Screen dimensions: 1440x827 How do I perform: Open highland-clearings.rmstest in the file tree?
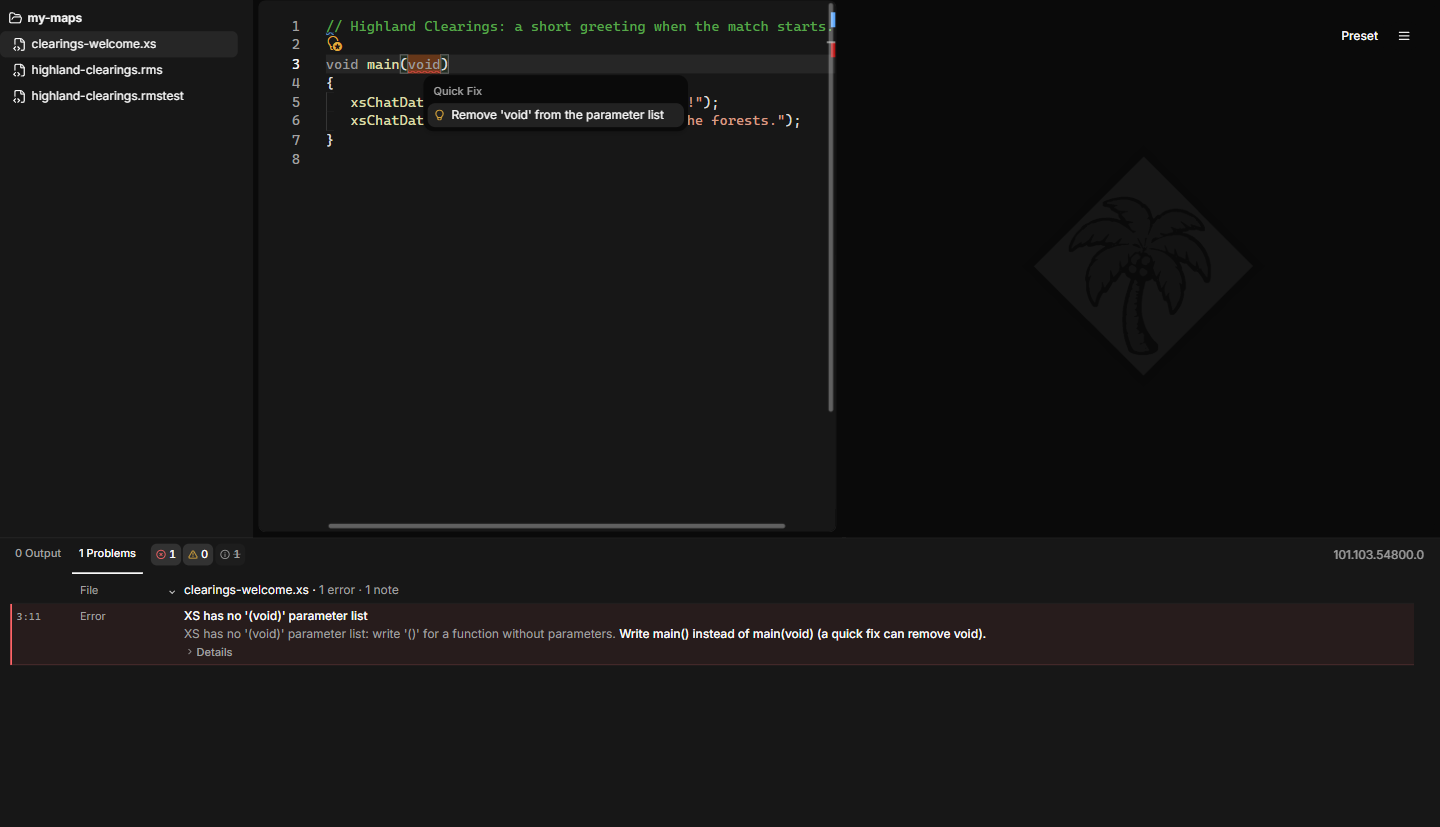[x=119, y=96]
